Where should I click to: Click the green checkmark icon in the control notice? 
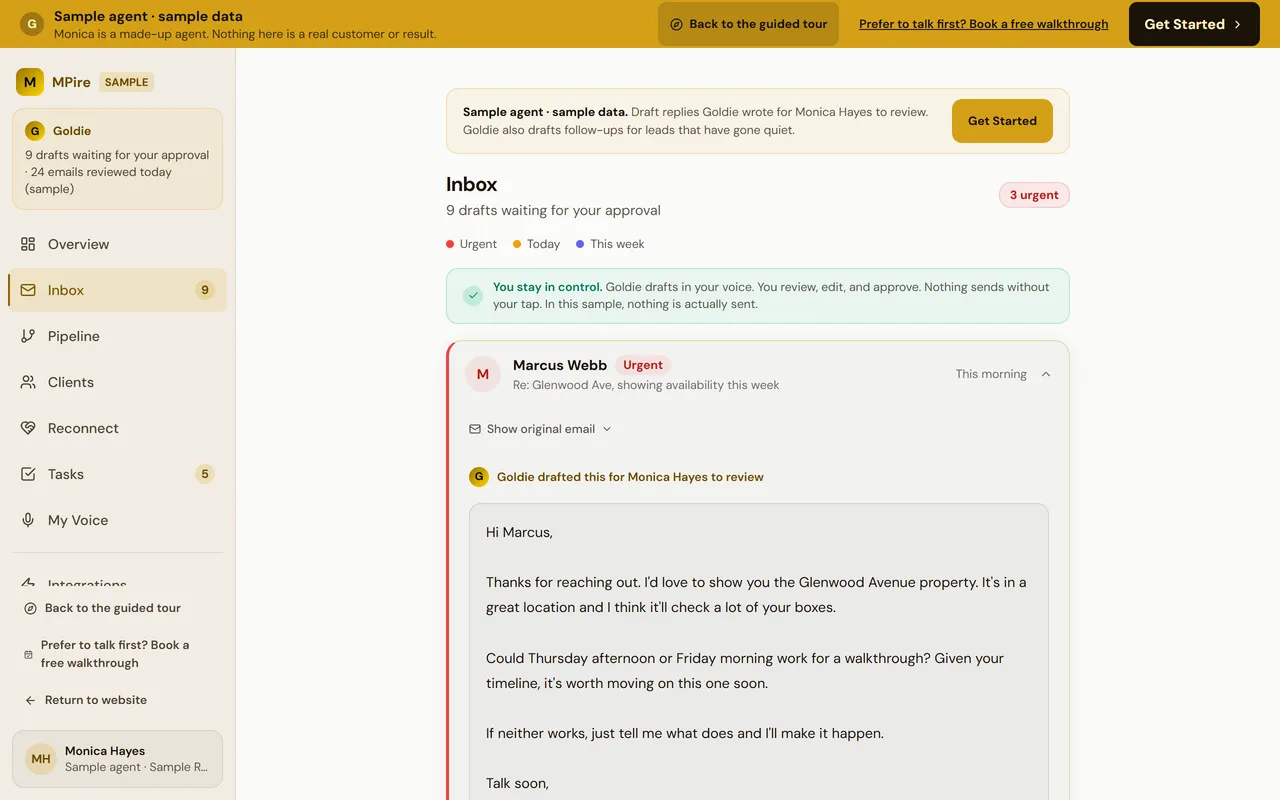click(473, 296)
